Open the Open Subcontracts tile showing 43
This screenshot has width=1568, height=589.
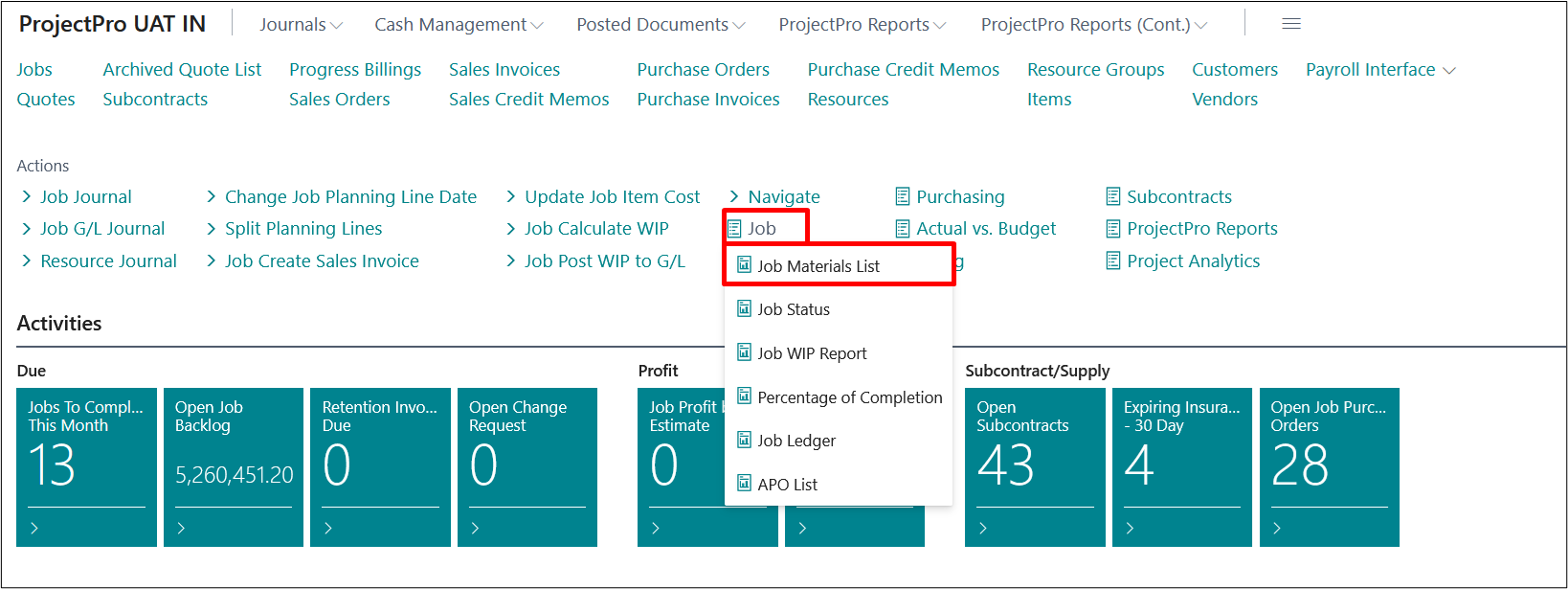click(1035, 466)
